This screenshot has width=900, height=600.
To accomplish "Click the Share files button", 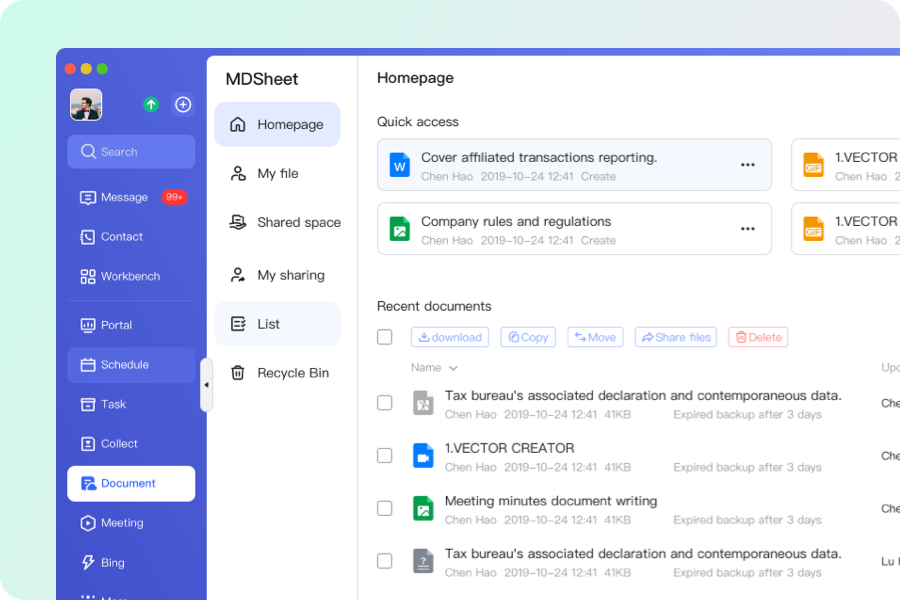I will (676, 337).
